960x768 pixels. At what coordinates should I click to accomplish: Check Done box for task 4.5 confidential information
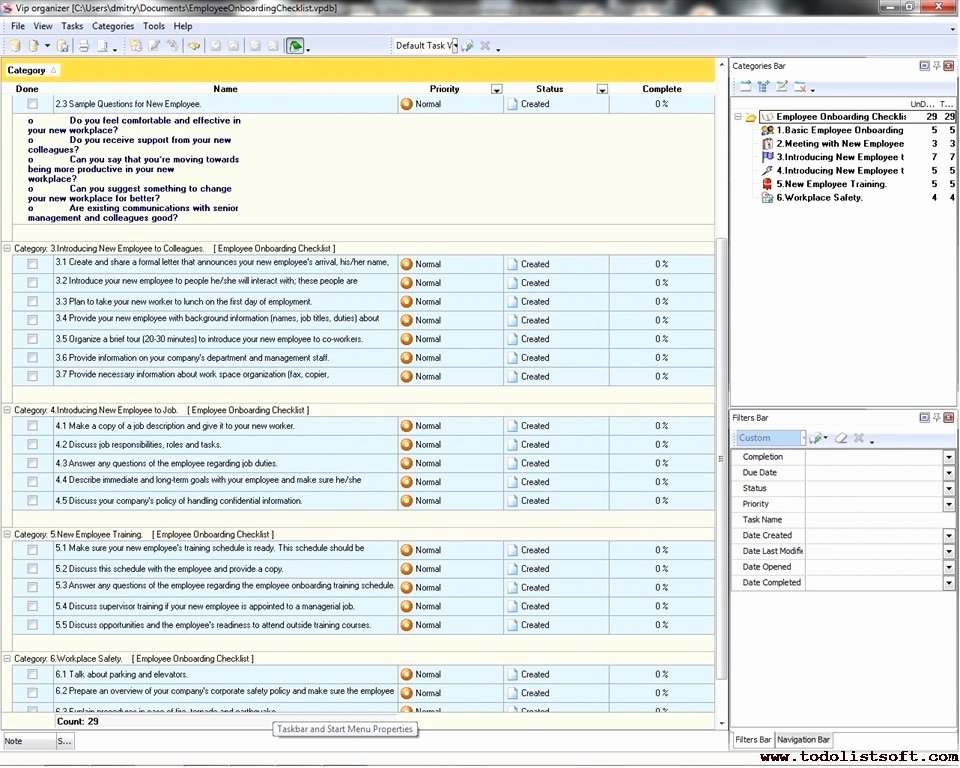[x=32, y=500]
